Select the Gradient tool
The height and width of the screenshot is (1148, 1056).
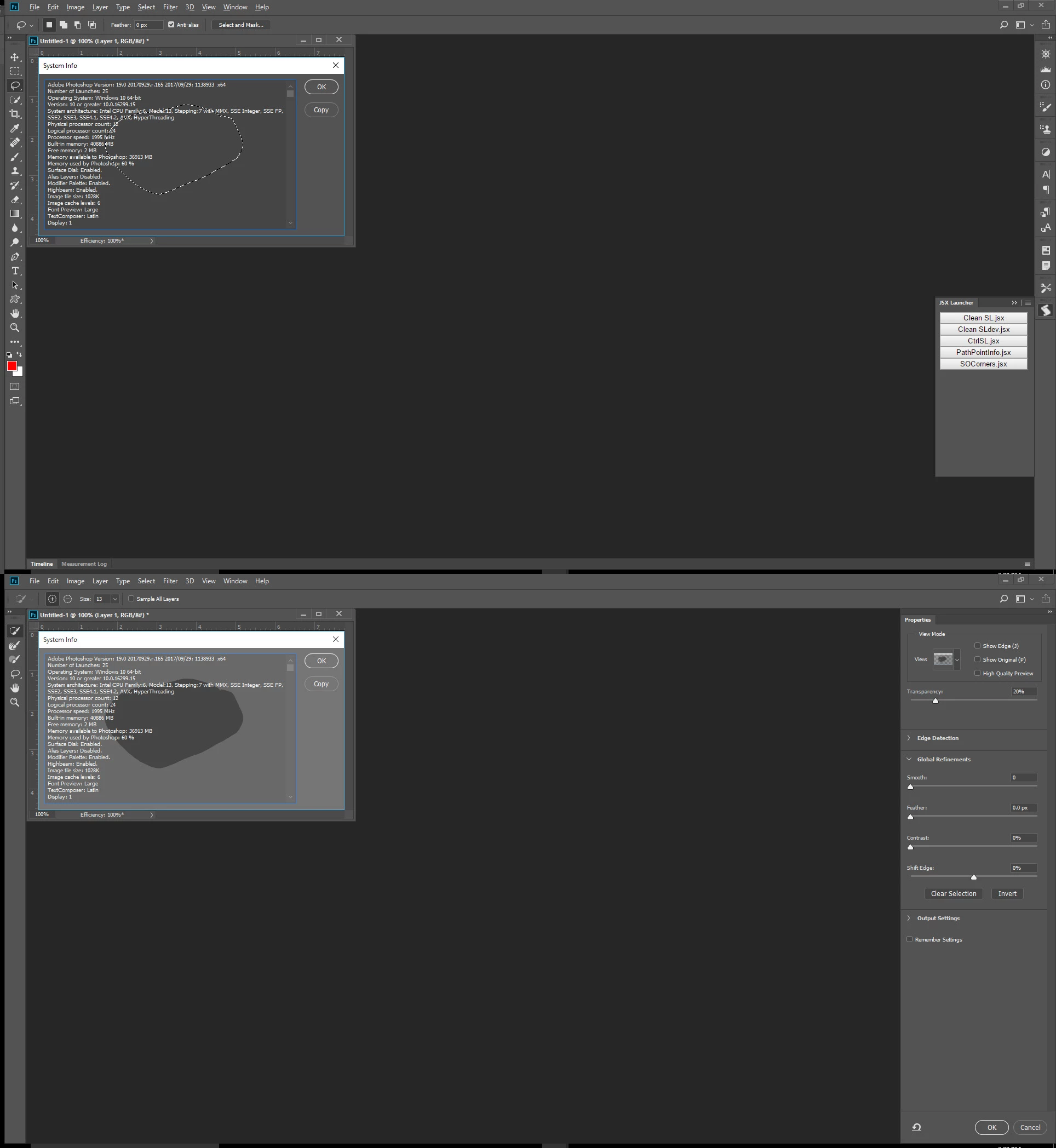(x=15, y=214)
